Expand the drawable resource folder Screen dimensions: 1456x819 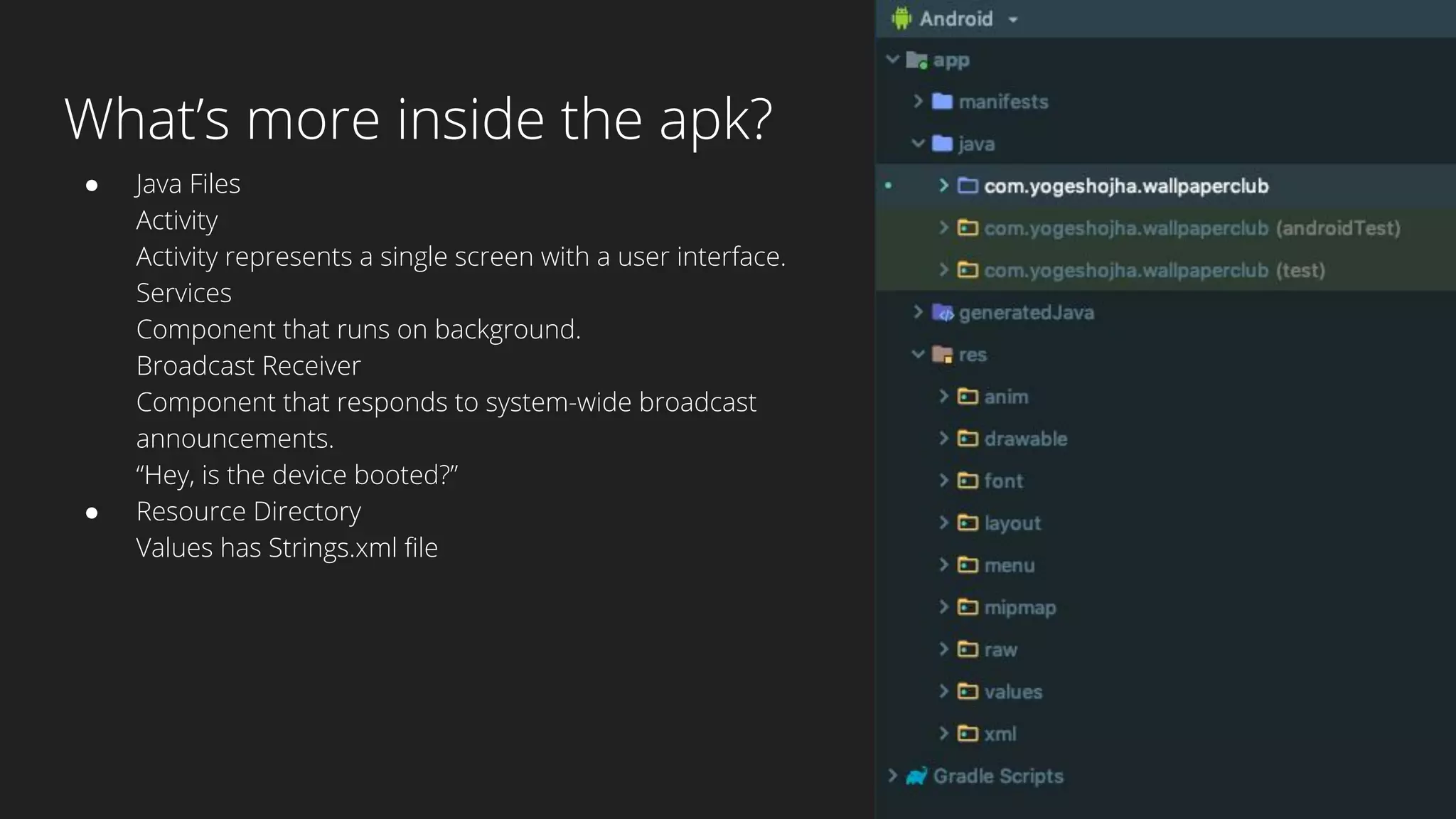(x=944, y=438)
